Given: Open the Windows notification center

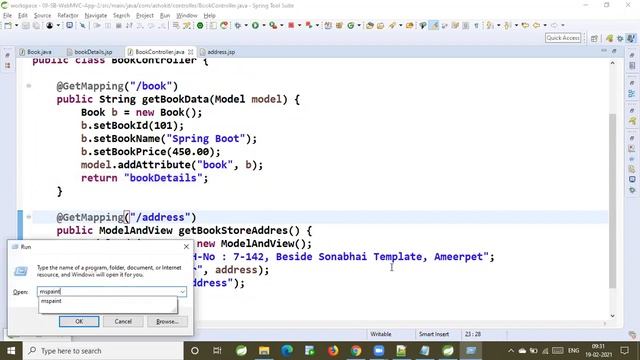Looking at the screenshot, I should click(x=624, y=351).
